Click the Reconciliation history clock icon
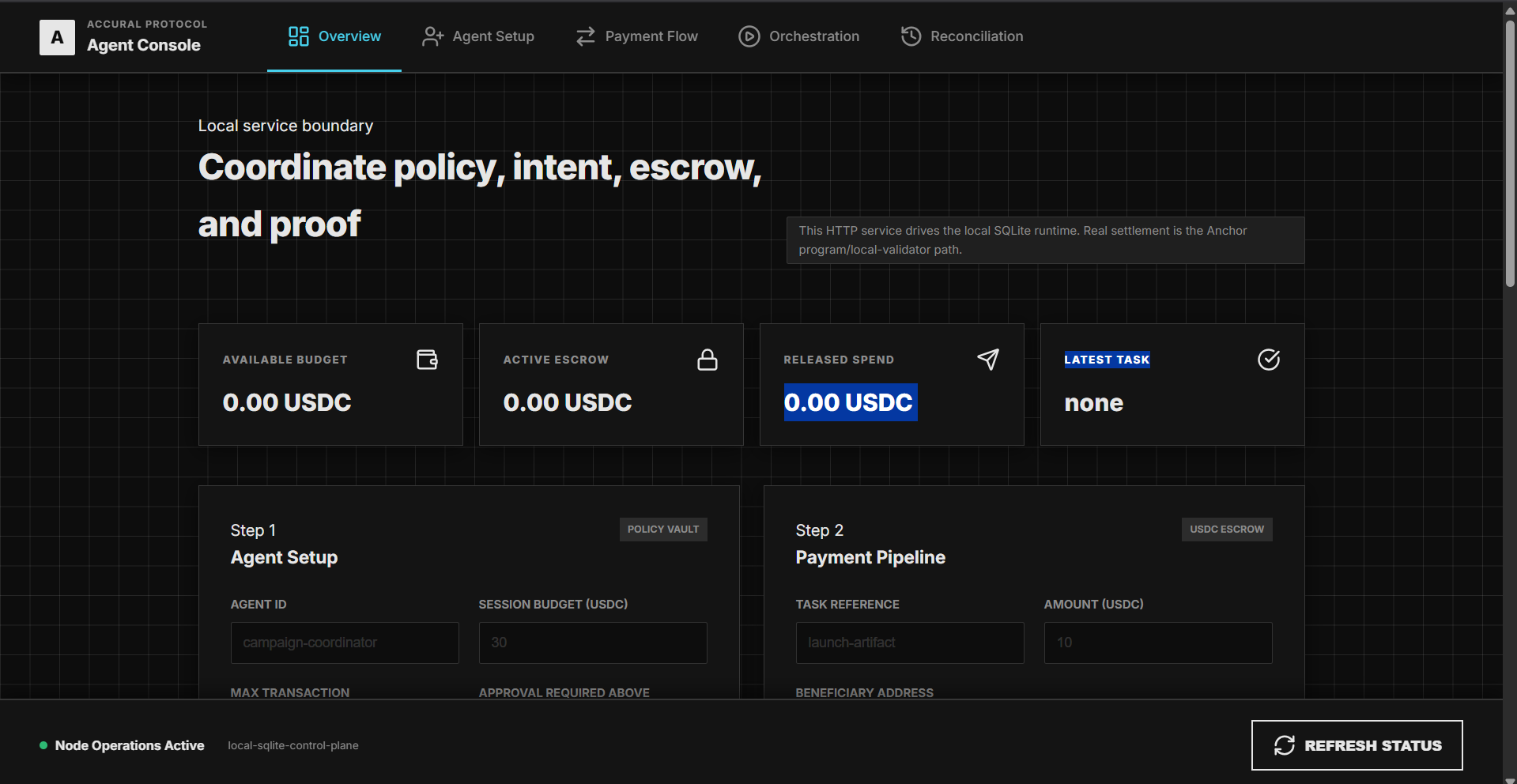The width and height of the screenshot is (1517, 784). point(911,36)
